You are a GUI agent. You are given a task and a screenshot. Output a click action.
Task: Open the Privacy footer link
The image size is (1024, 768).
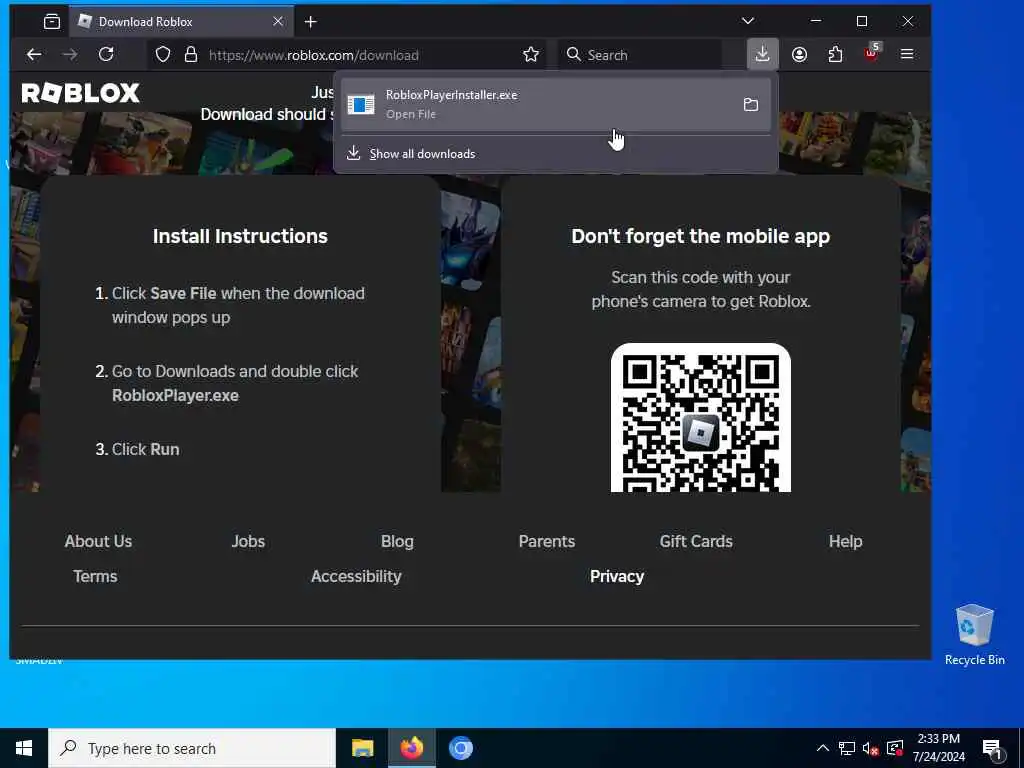617,576
